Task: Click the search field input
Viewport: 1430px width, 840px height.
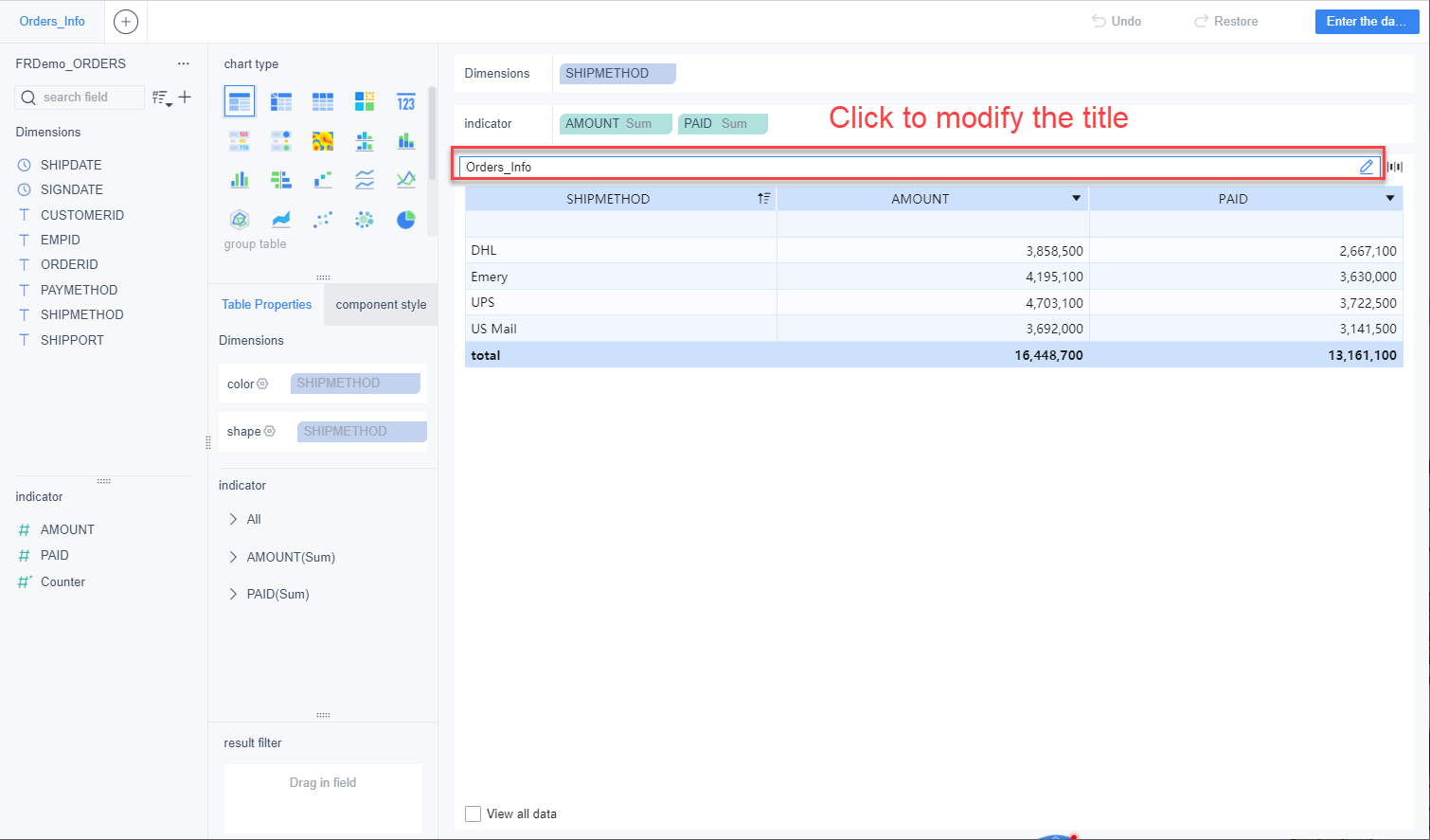Action: click(x=80, y=97)
